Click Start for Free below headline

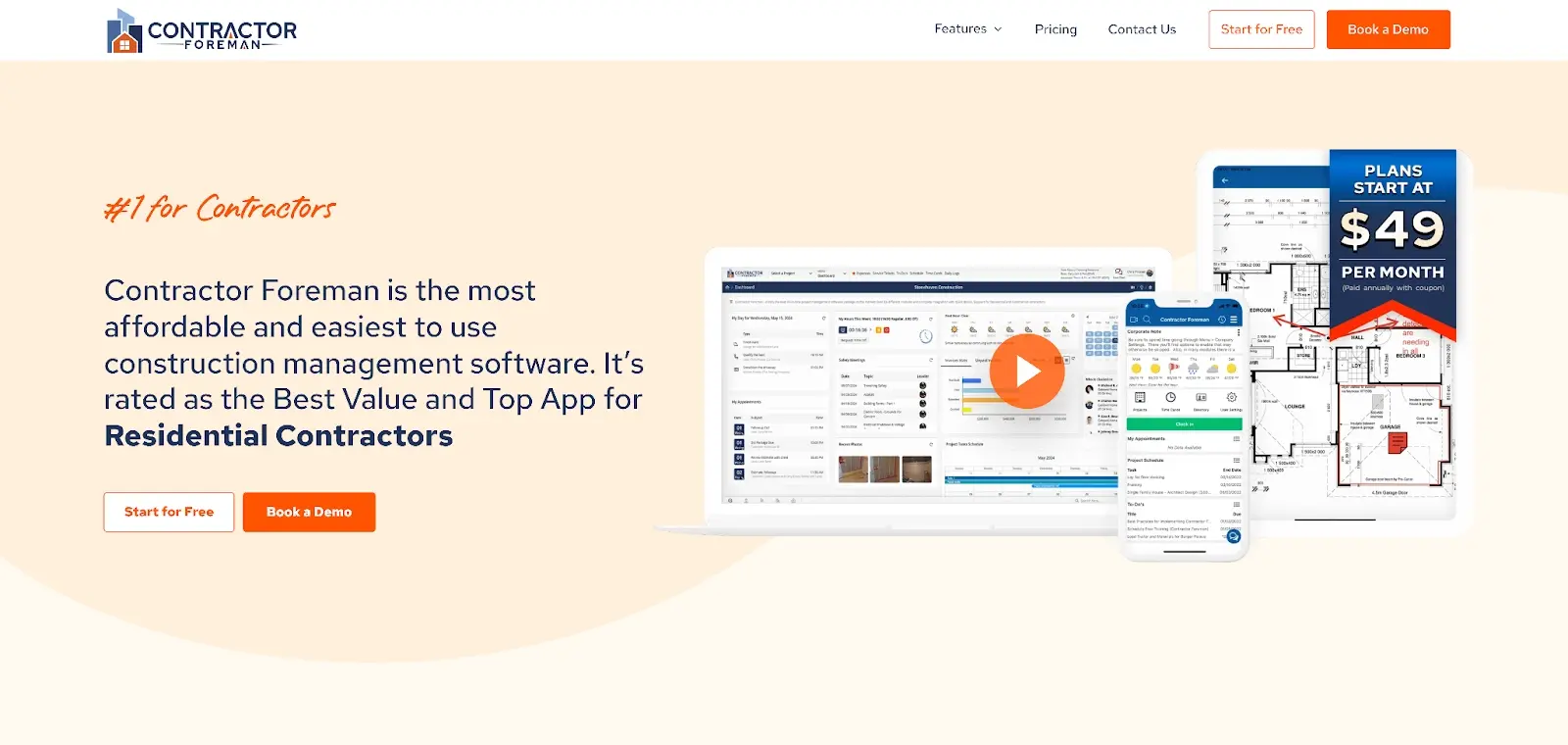(169, 512)
